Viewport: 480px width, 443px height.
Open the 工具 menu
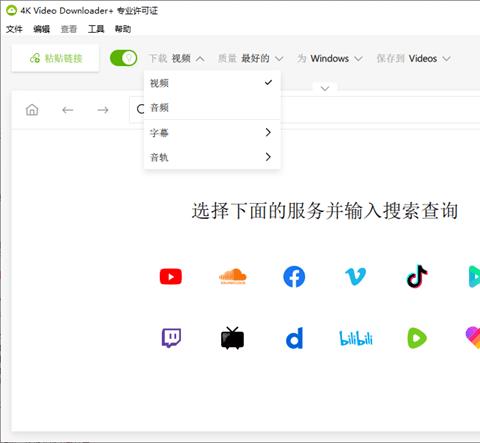pos(96,29)
